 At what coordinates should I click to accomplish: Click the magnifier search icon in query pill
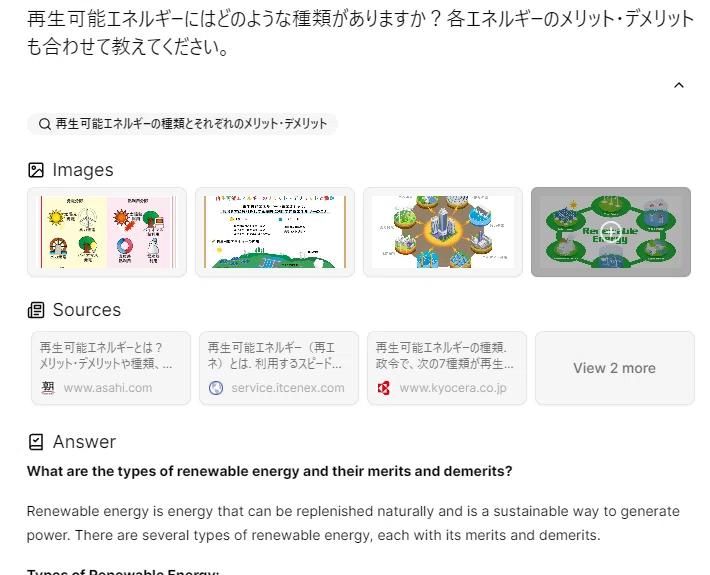(44, 124)
